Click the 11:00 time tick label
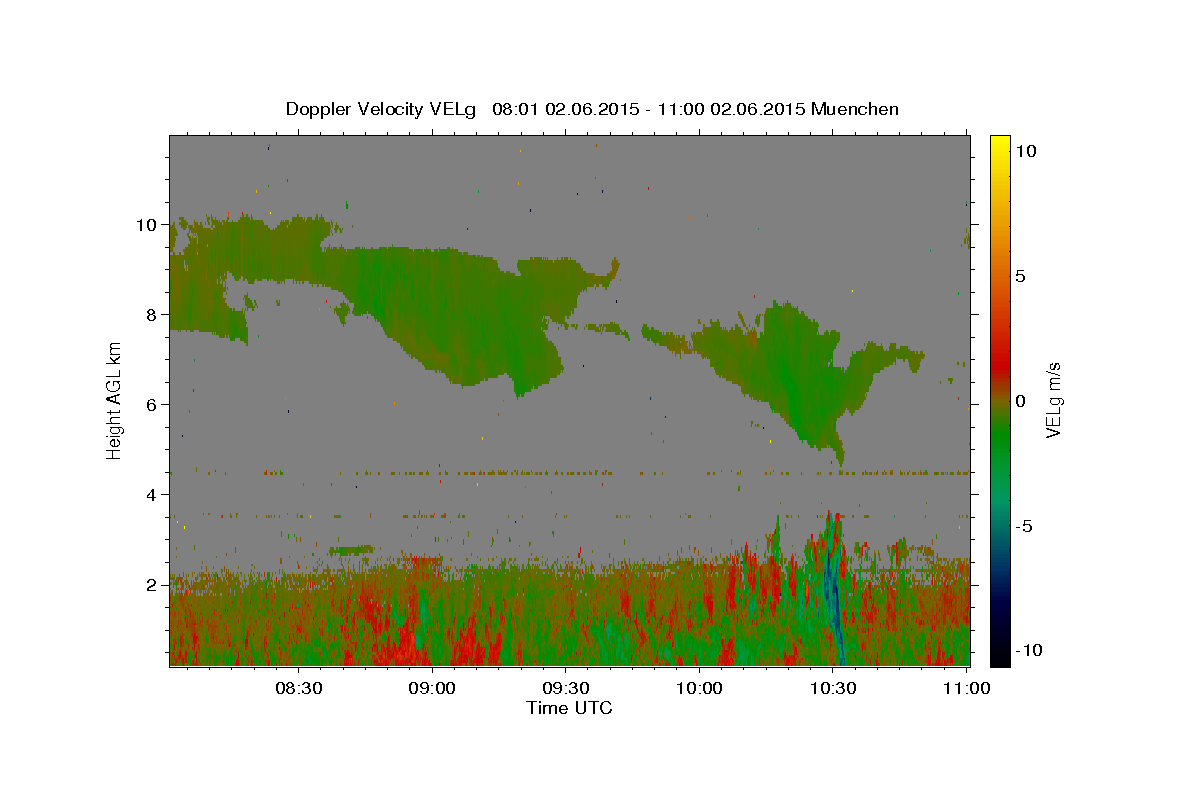 pyautogui.click(x=965, y=689)
